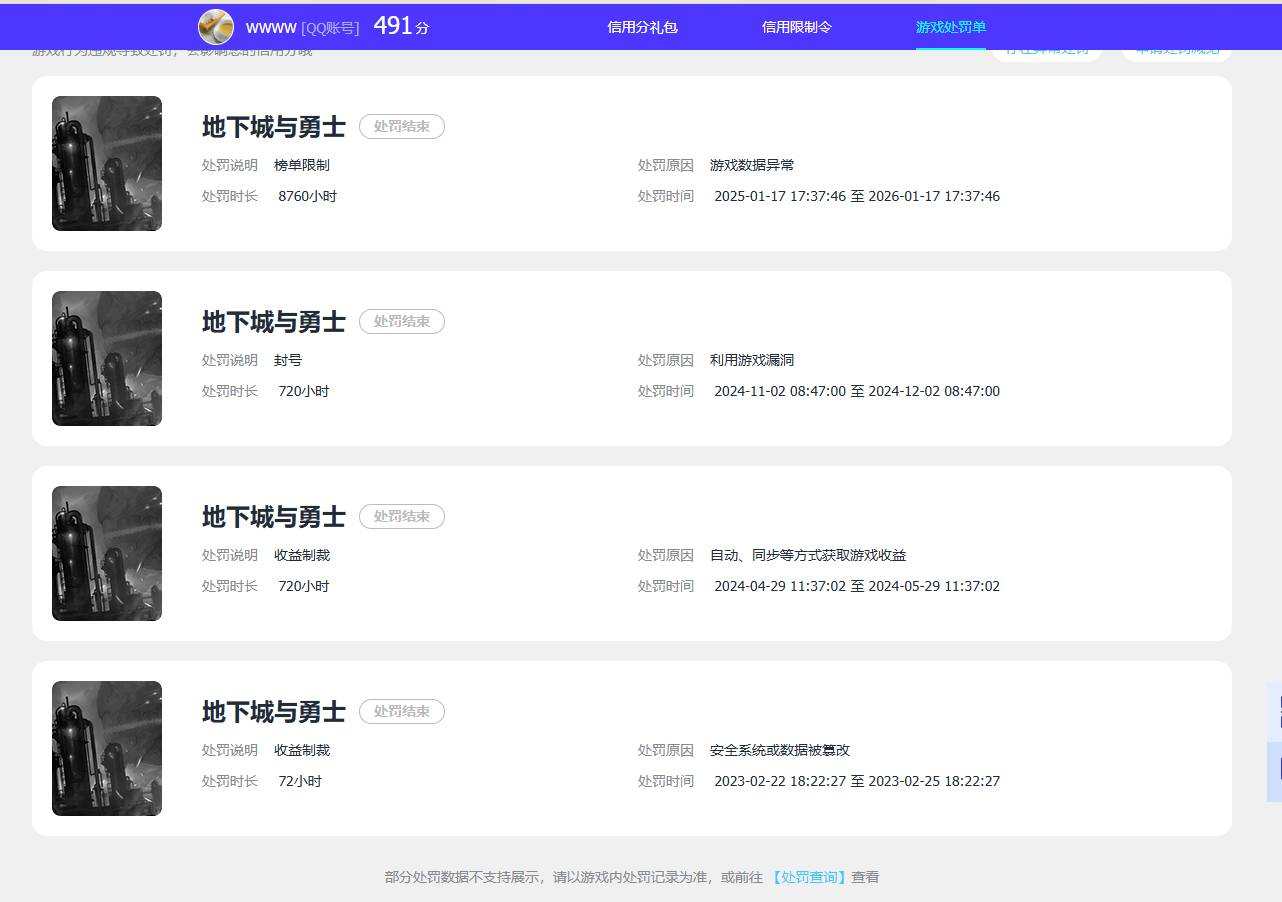Click game thumbnail of 720小时 收益制裁 record
This screenshot has width=1282, height=902.
coord(107,553)
